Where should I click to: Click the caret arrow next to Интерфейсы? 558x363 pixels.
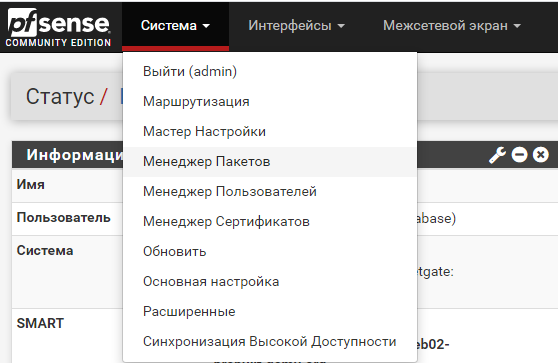click(341, 26)
